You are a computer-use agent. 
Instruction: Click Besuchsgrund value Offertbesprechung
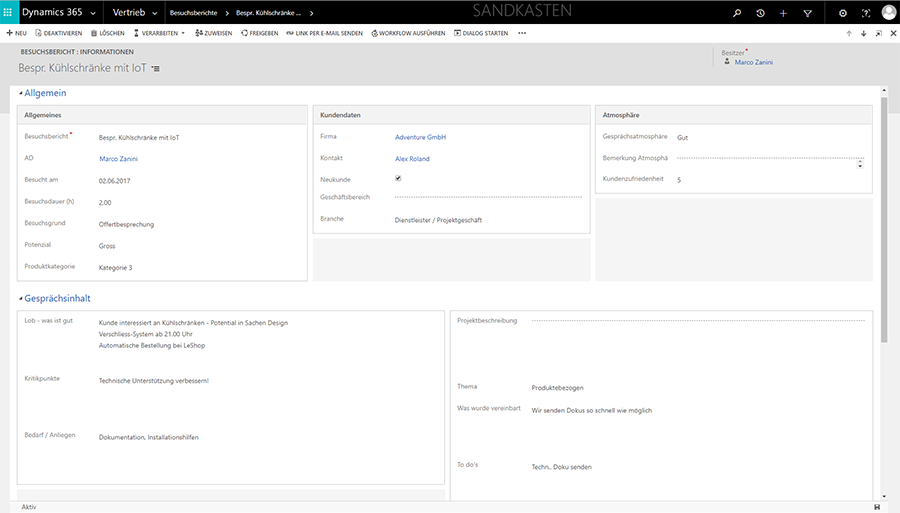tap(126, 224)
